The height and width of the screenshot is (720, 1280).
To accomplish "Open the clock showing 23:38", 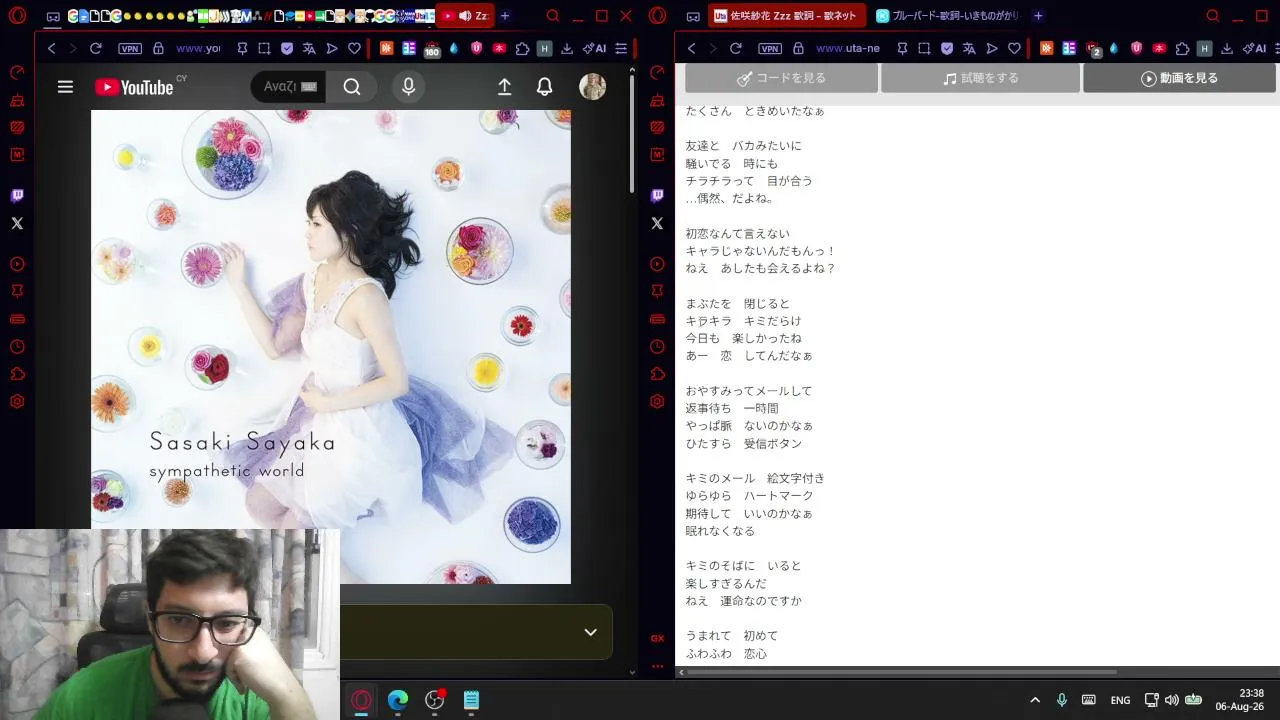I will click(1240, 700).
